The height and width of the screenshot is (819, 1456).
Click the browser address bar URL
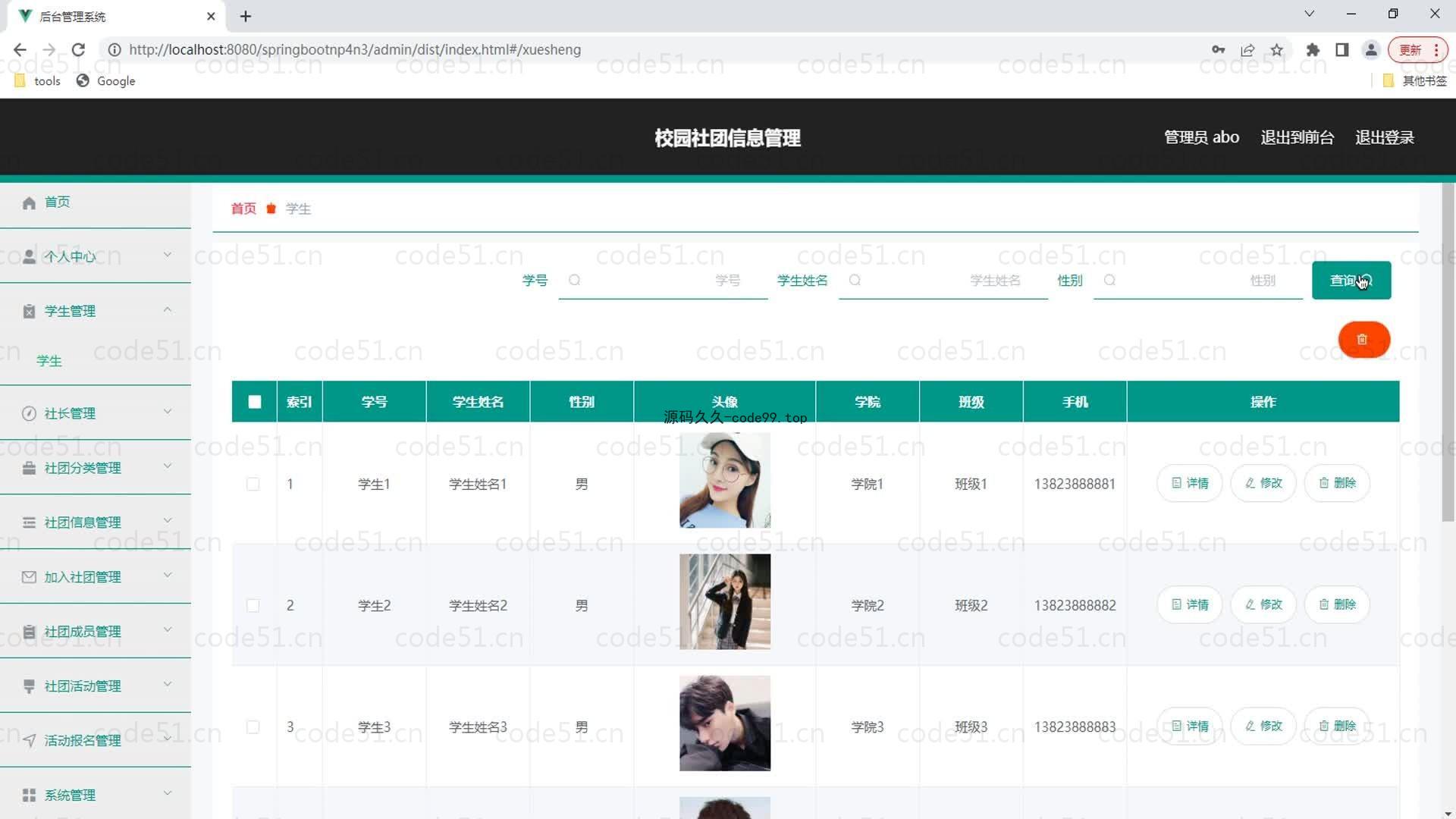[x=355, y=49]
